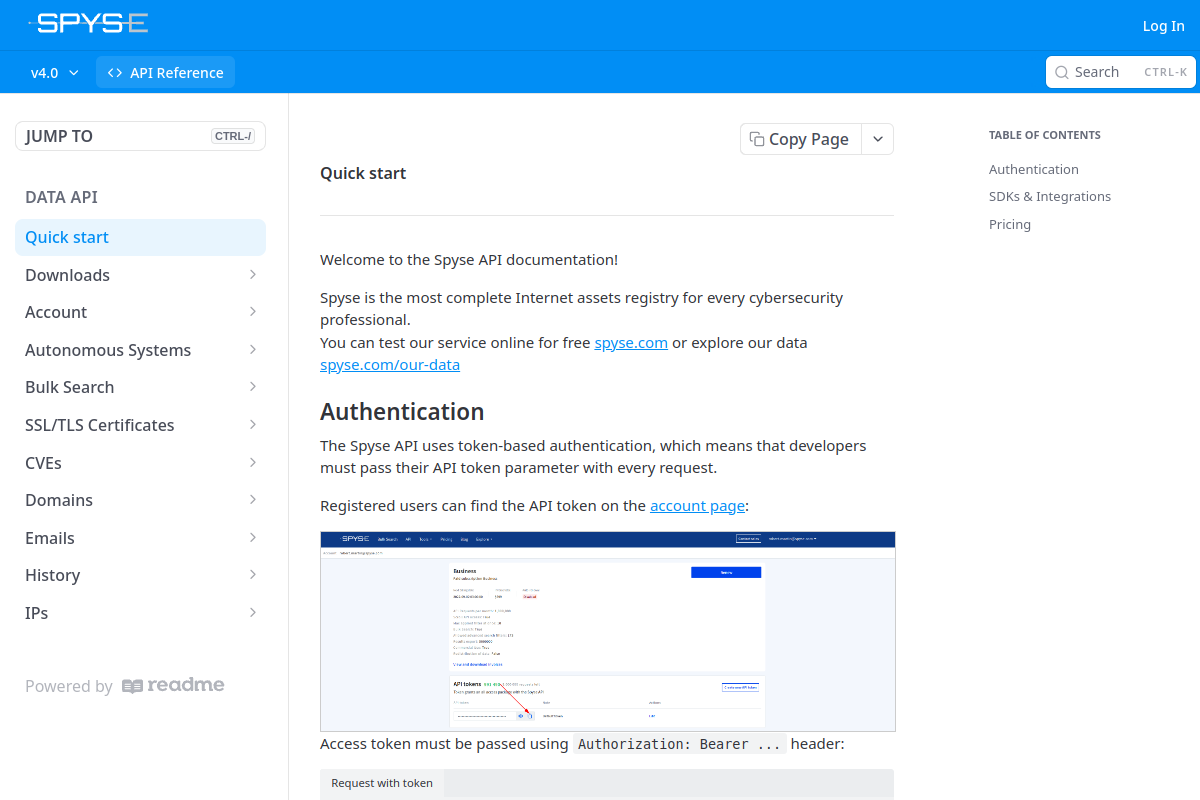Select Quick start in the sidebar
Screen dimensions: 1200x800
pyautogui.click(x=140, y=237)
